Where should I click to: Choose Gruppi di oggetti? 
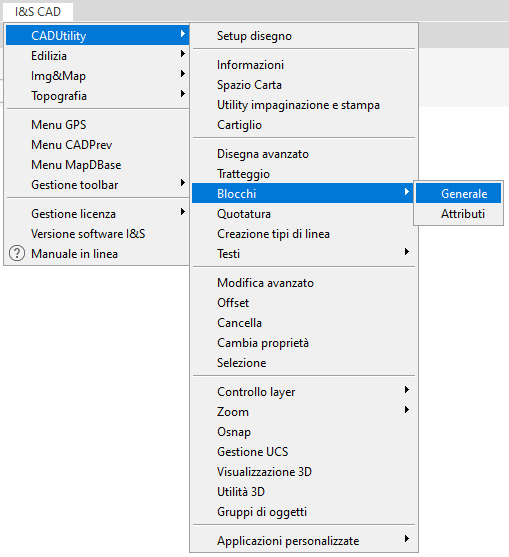click(x=303, y=512)
